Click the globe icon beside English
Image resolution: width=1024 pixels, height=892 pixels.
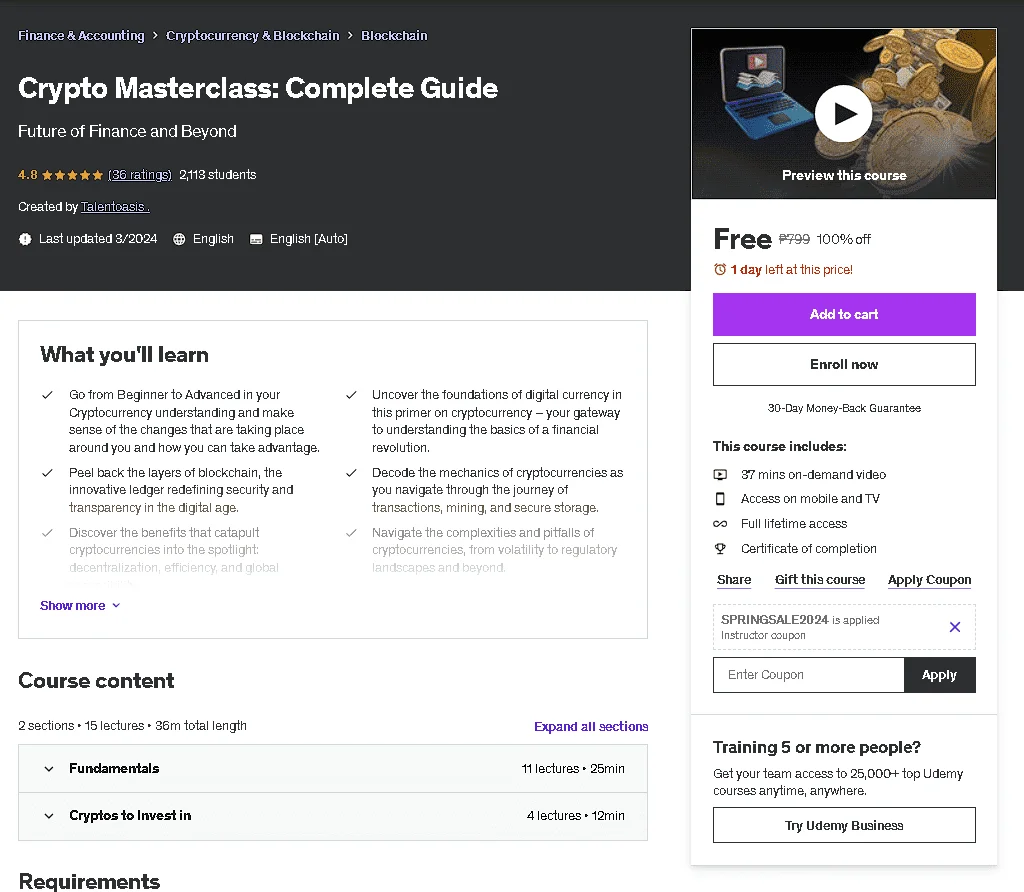coord(179,239)
